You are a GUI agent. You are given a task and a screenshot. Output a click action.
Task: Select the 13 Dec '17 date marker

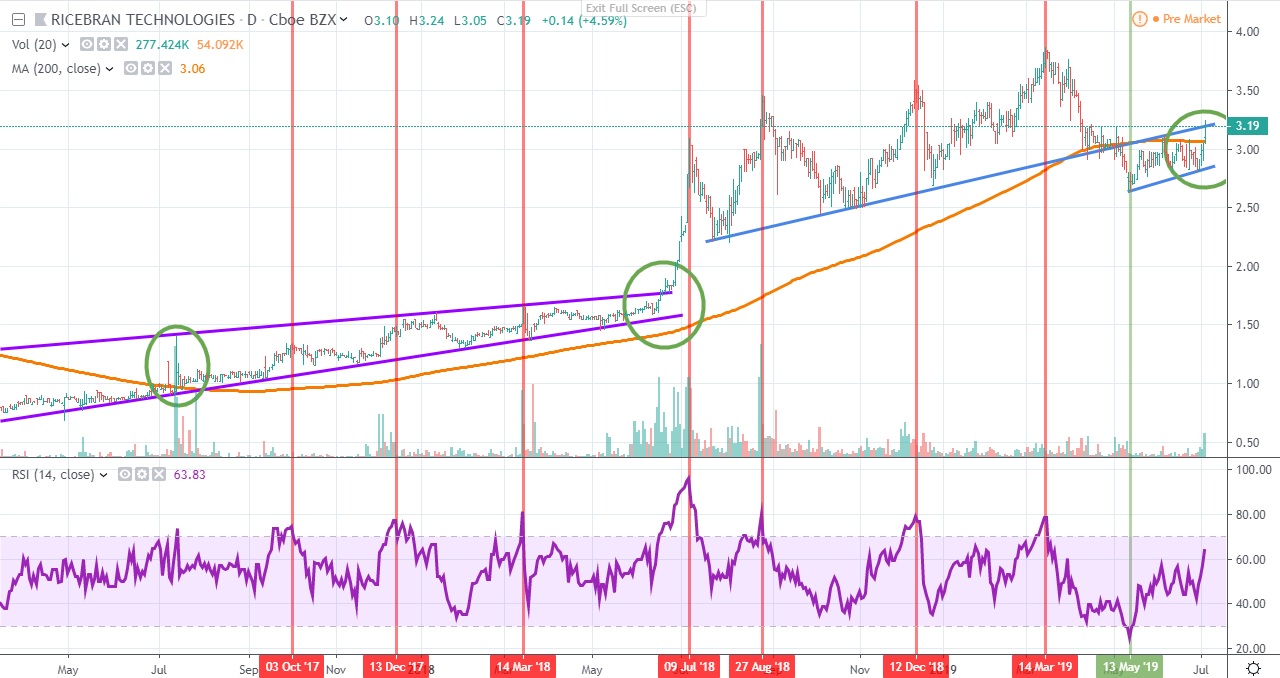point(397,666)
